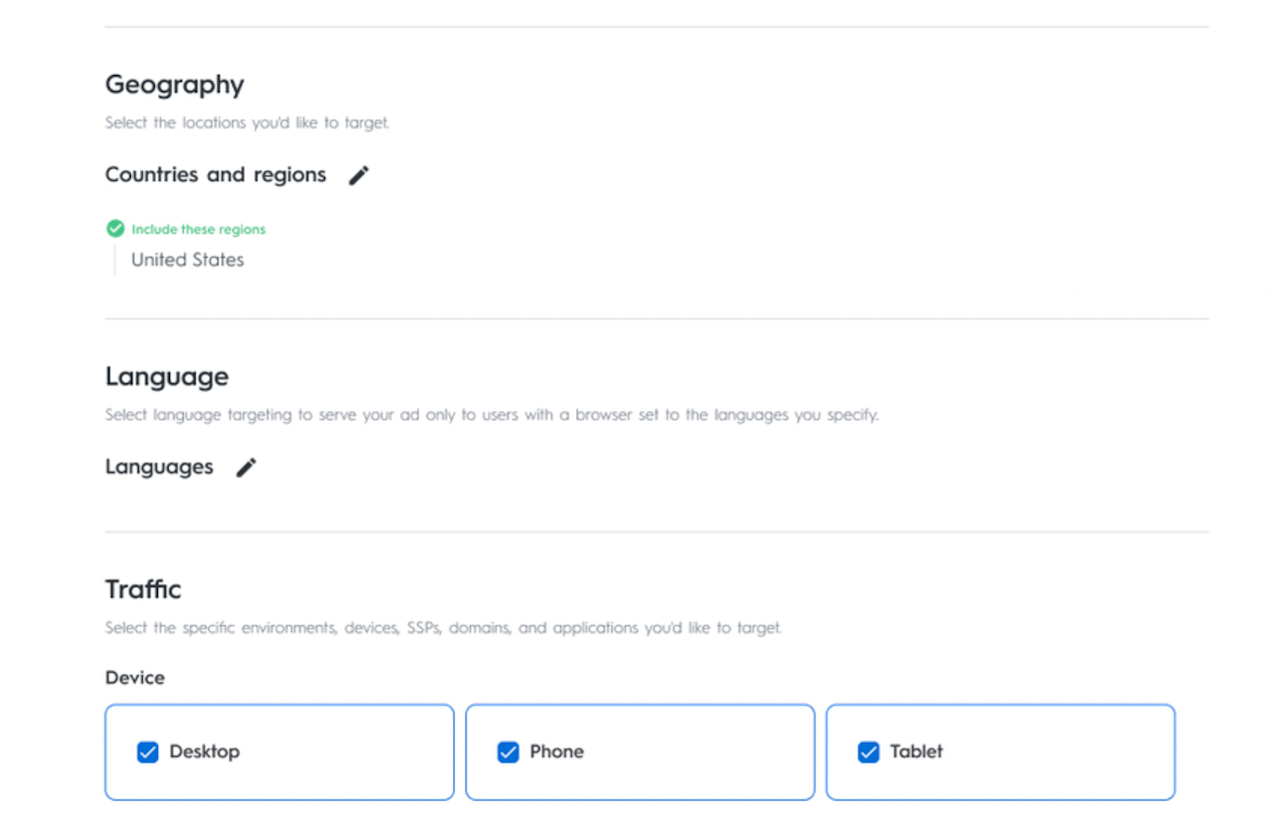Click the Countries and regions label
This screenshot has width=1280, height=824.
coord(215,175)
